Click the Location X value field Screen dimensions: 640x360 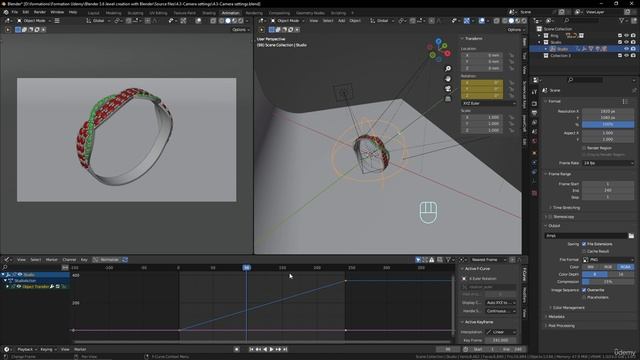482,55
